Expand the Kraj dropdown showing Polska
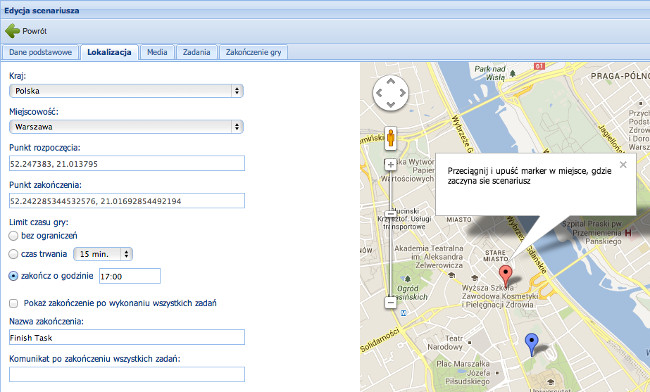Viewport: 650px width, 392px height. pyautogui.click(x=126, y=91)
